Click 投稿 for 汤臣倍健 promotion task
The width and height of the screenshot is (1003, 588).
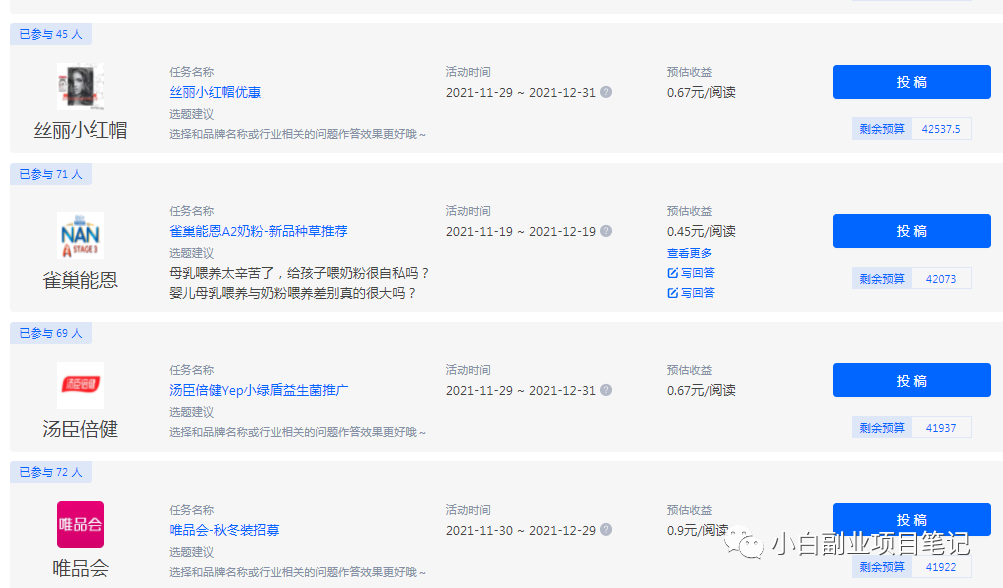pos(910,380)
